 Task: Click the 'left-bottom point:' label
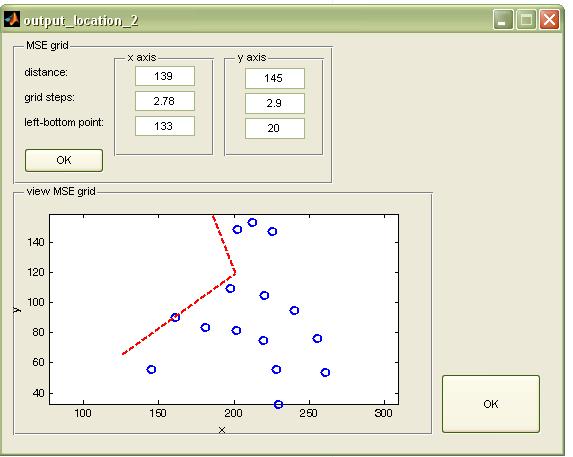point(64,122)
